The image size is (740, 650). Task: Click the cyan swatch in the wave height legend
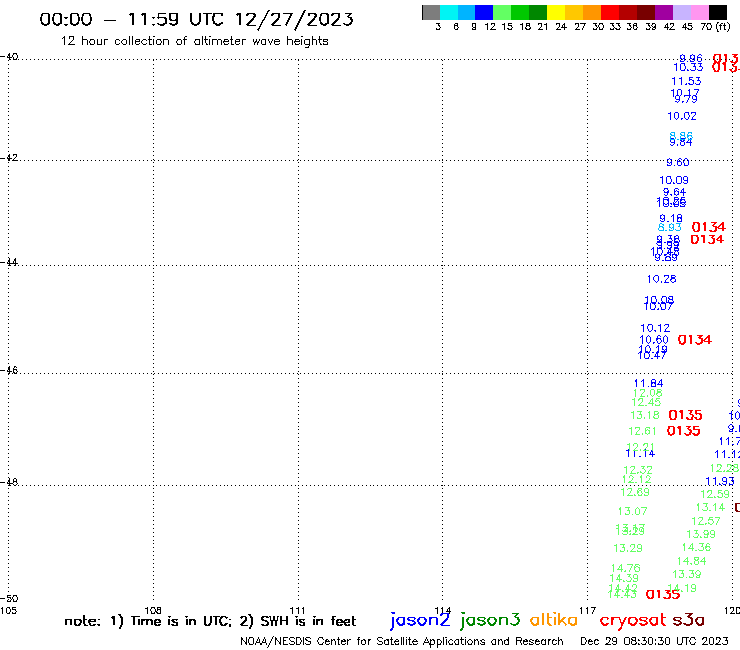click(448, 12)
